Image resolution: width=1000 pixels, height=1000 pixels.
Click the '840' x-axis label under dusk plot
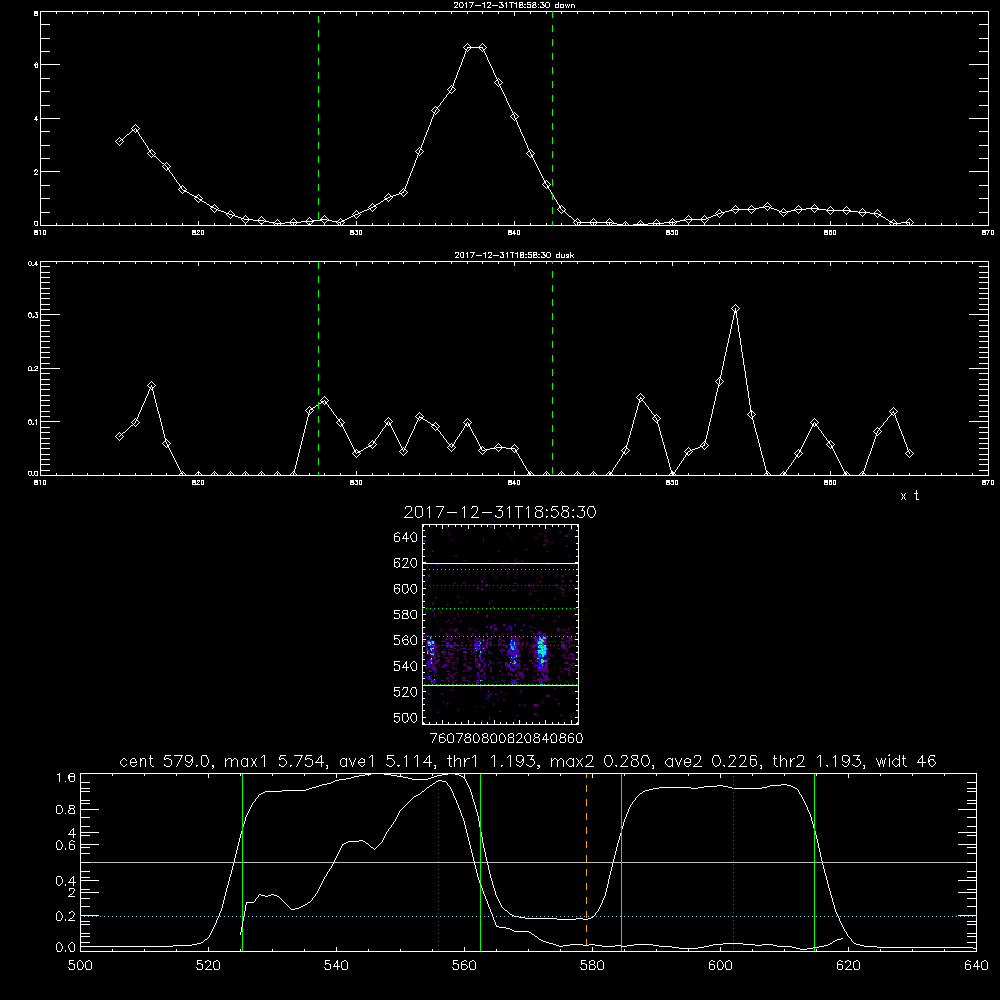click(x=514, y=483)
